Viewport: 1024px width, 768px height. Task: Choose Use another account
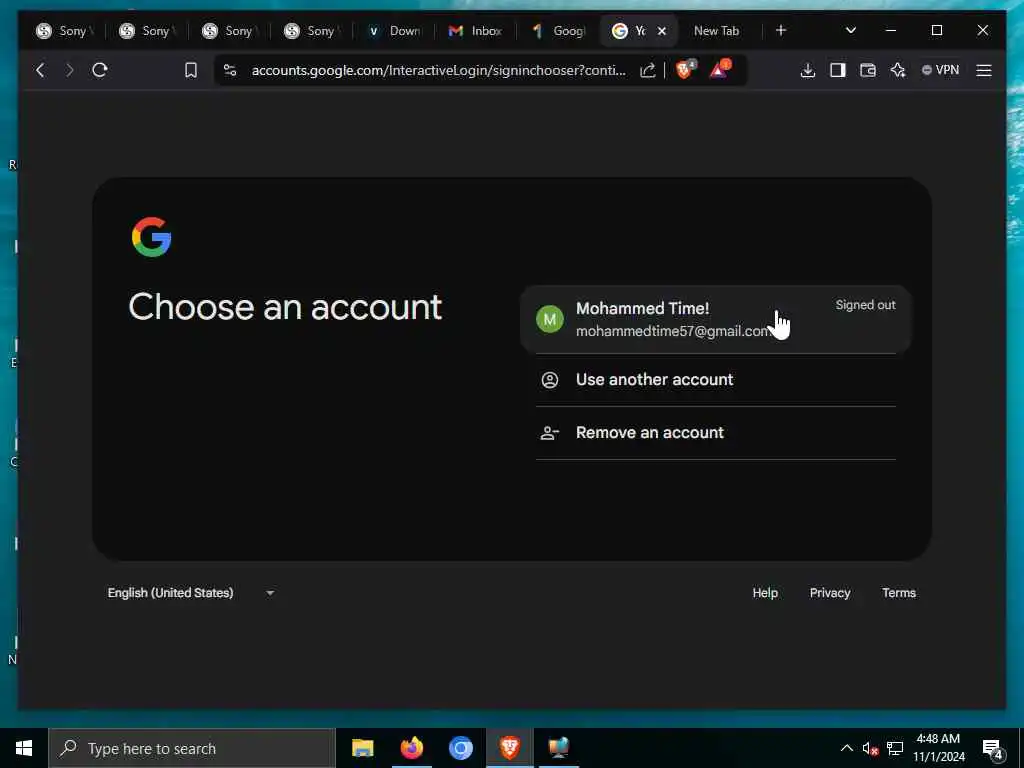click(x=716, y=379)
